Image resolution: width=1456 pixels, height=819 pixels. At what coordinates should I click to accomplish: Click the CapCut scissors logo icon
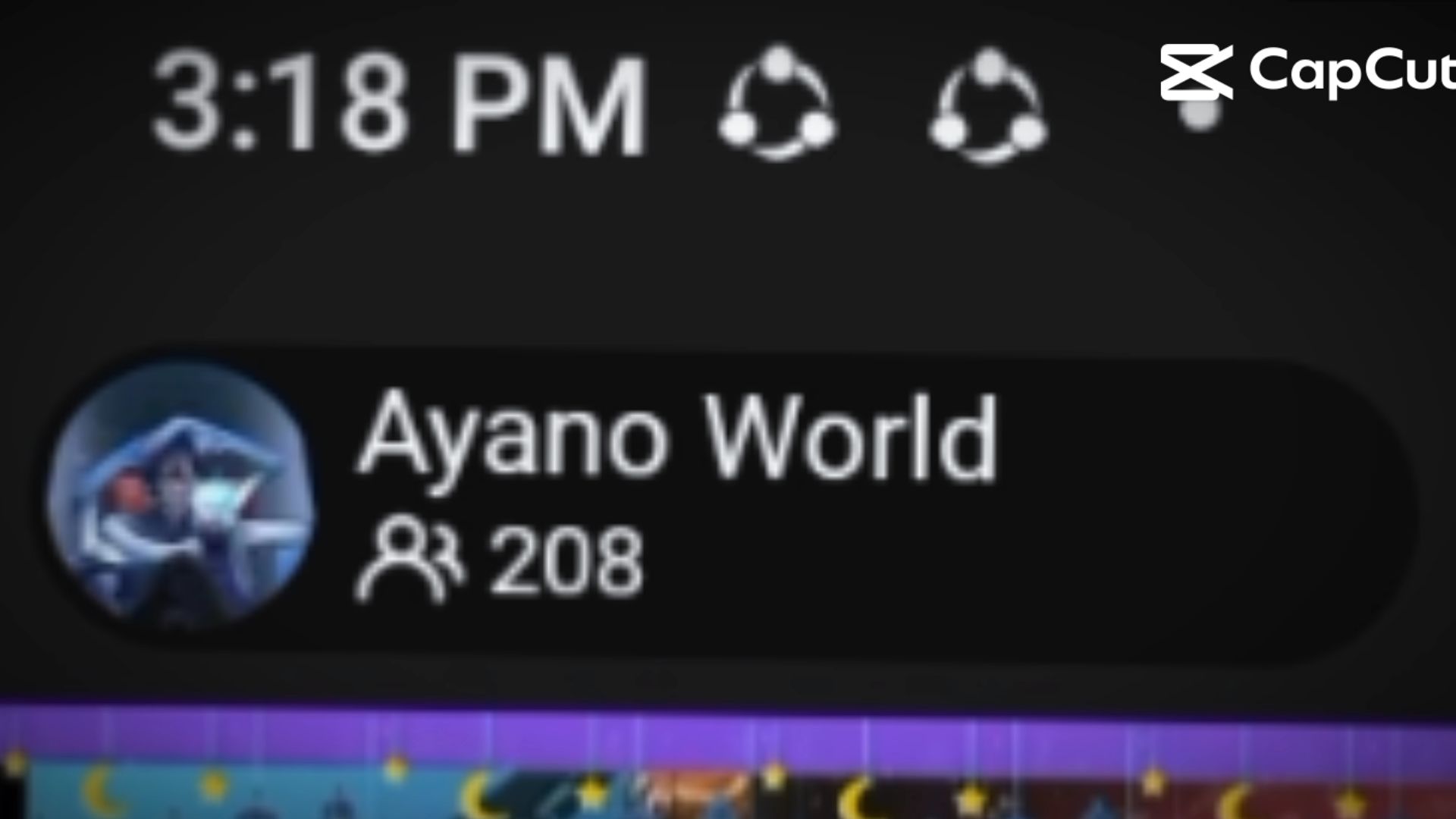point(1196,72)
